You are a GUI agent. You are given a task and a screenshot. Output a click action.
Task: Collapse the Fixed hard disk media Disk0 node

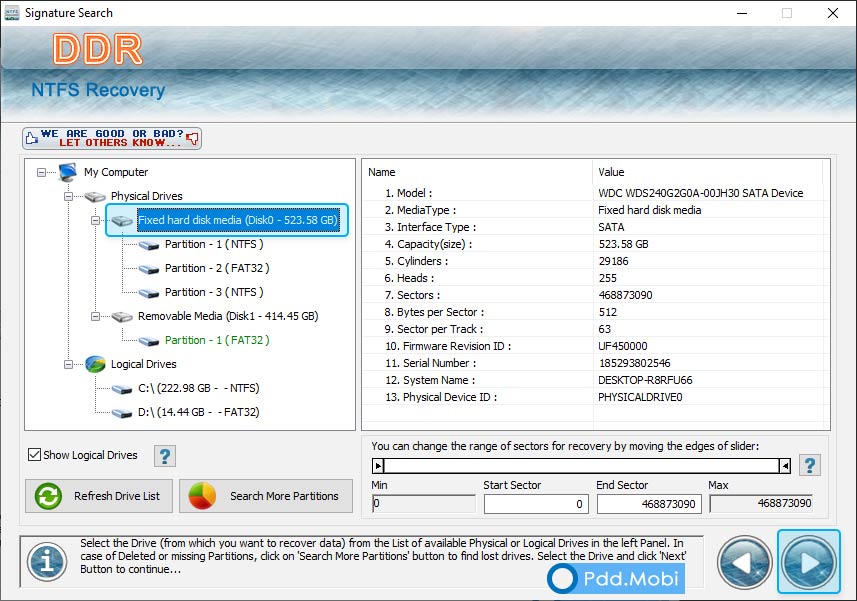(x=95, y=220)
